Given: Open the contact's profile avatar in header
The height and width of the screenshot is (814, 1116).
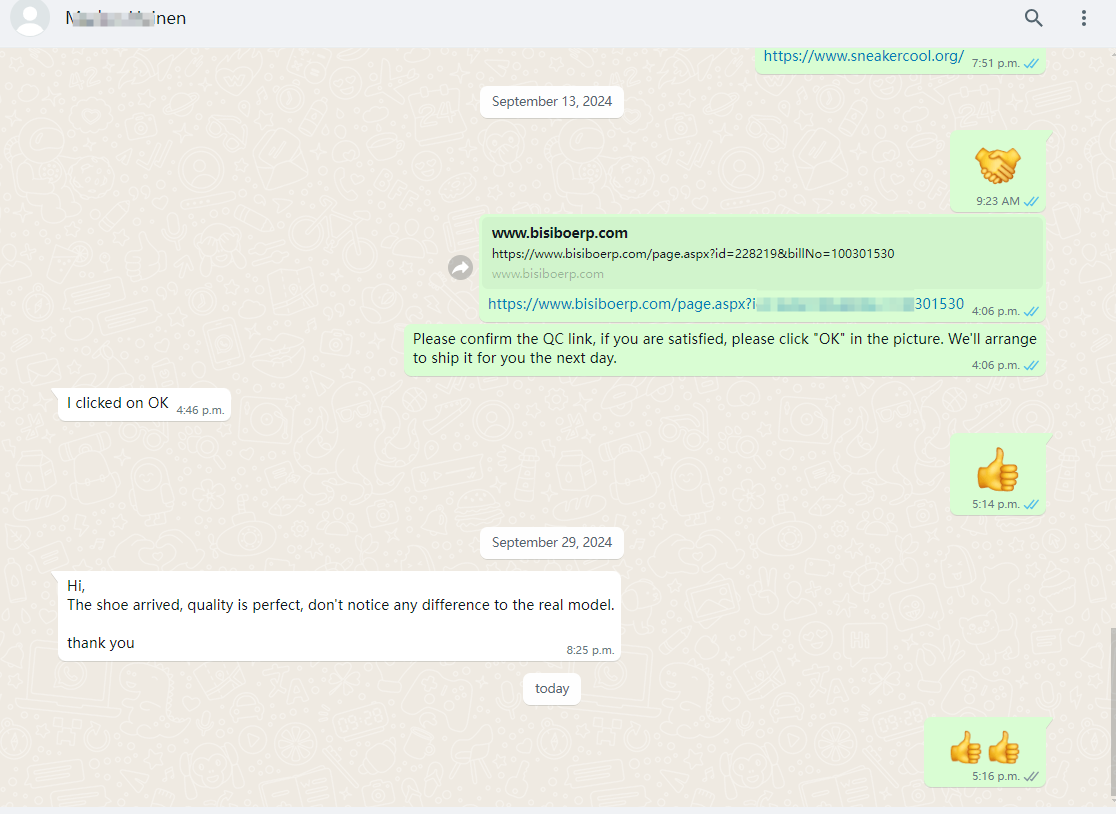Looking at the screenshot, I should pos(30,18).
